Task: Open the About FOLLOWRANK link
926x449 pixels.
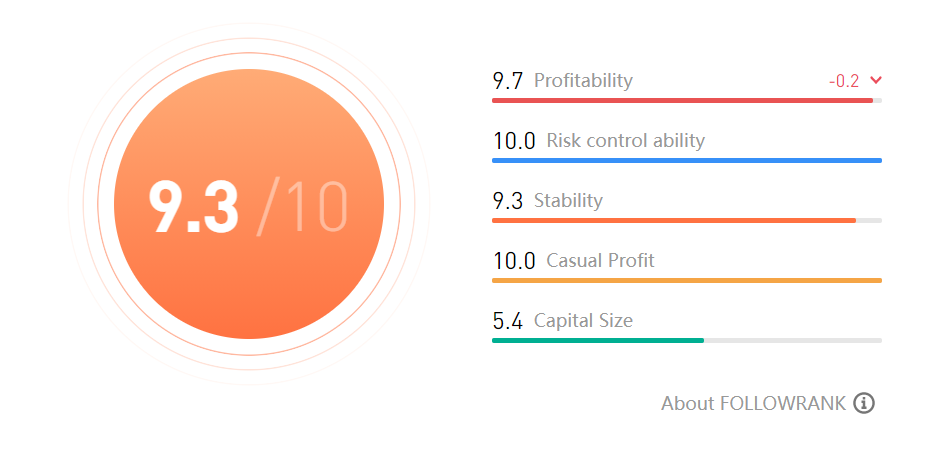Action: click(x=753, y=403)
